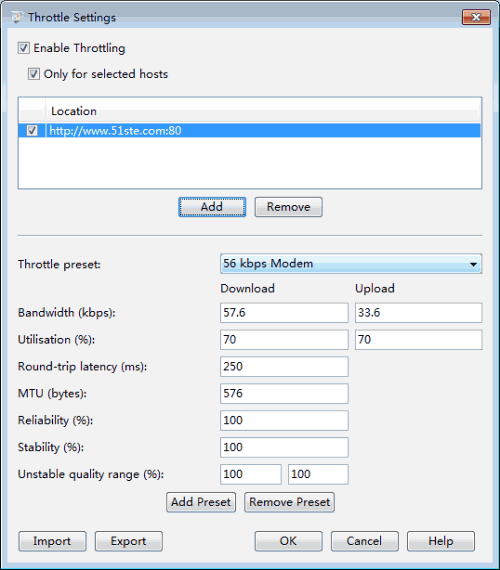Remove the selected host

click(x=288, y=207)
